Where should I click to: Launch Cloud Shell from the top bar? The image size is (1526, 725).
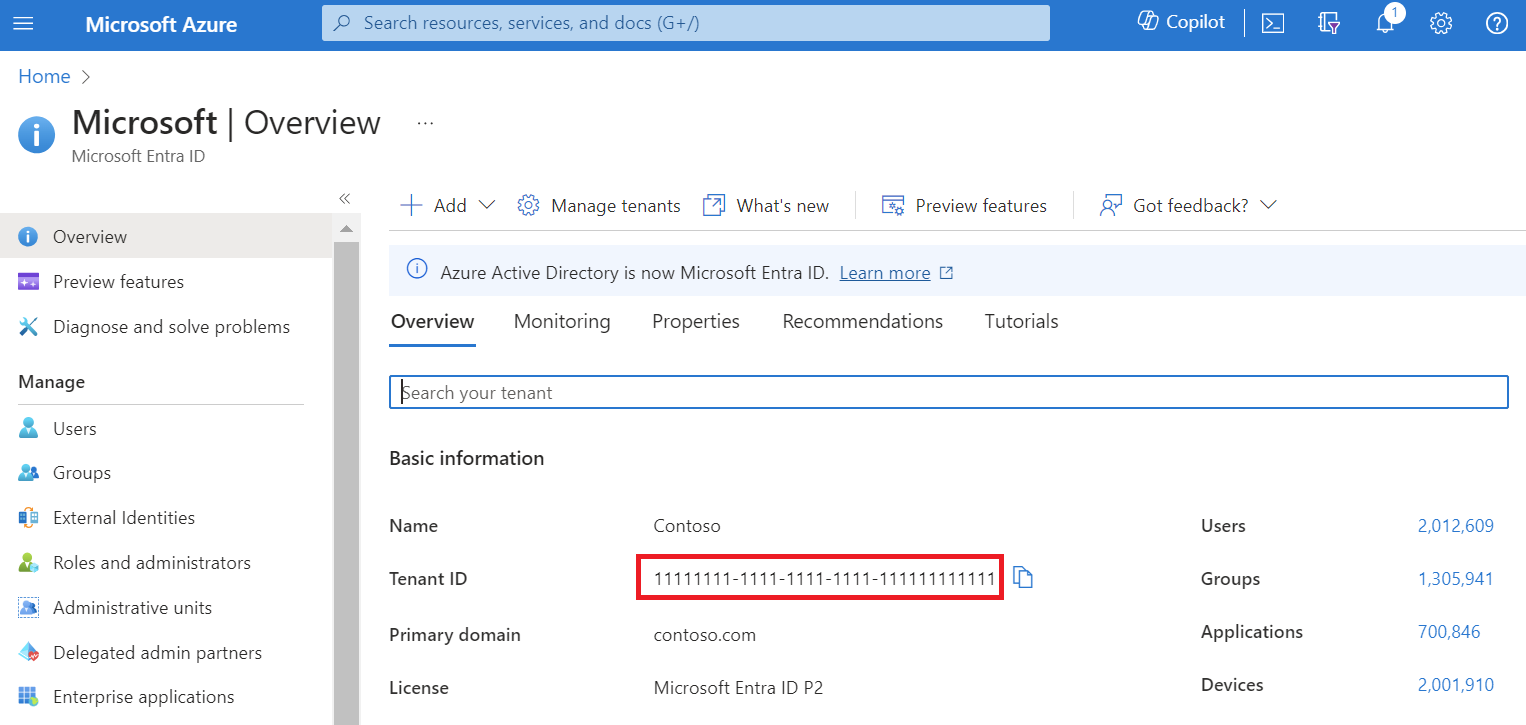(x=1273, y=23)
